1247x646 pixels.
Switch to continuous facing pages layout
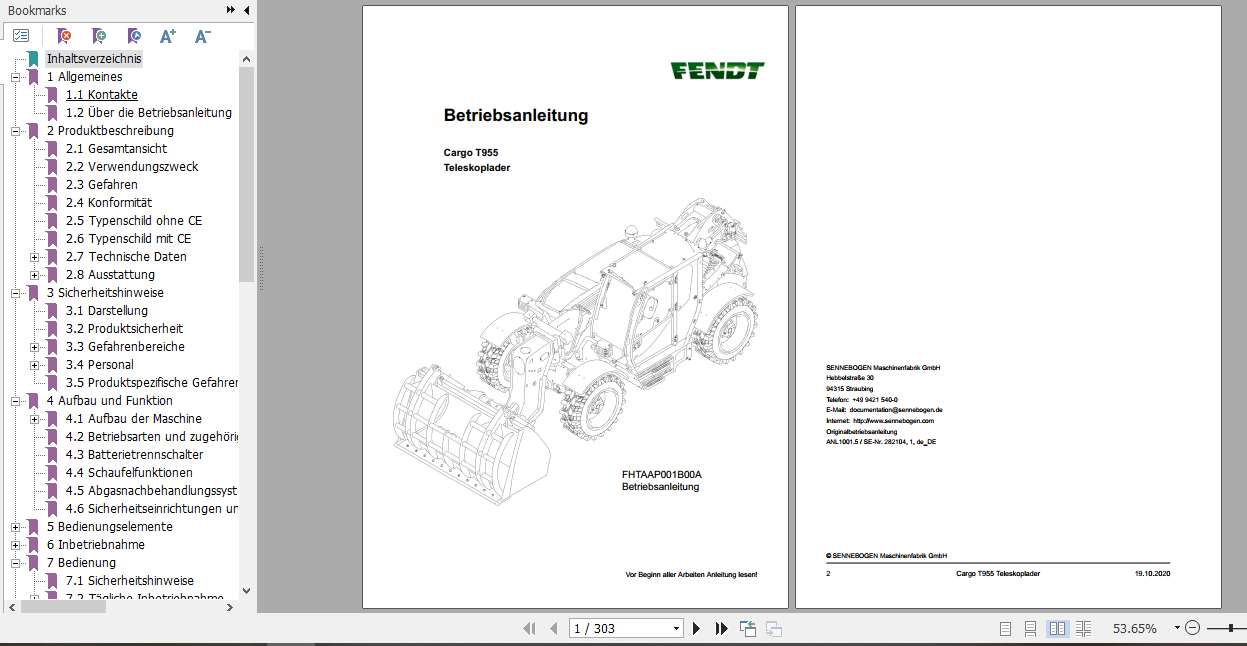tap(1082, 629)
